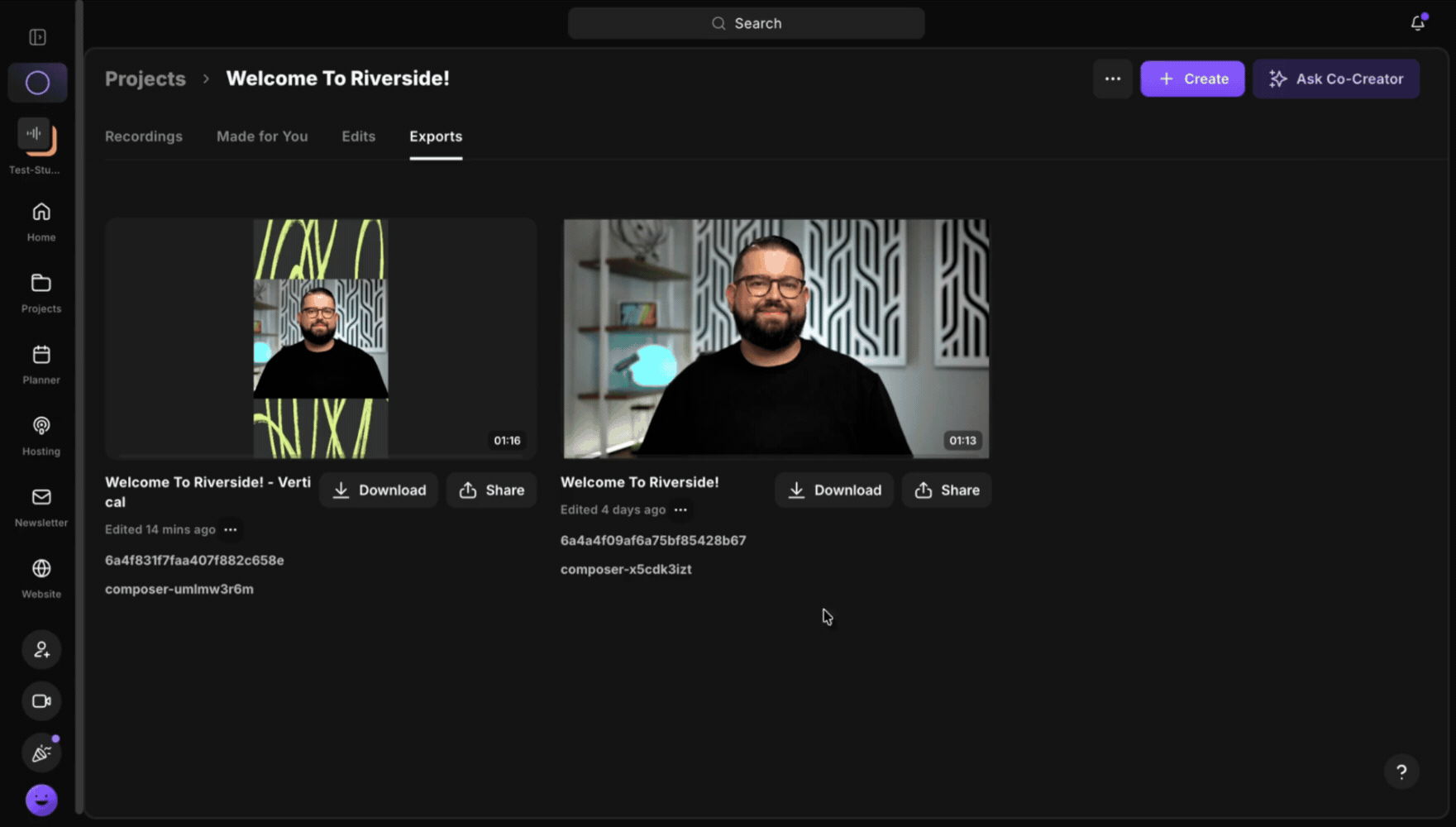Select the Test-Stu... studio icon
Viewport: 1456px width, 827px height.
[36, 136]
